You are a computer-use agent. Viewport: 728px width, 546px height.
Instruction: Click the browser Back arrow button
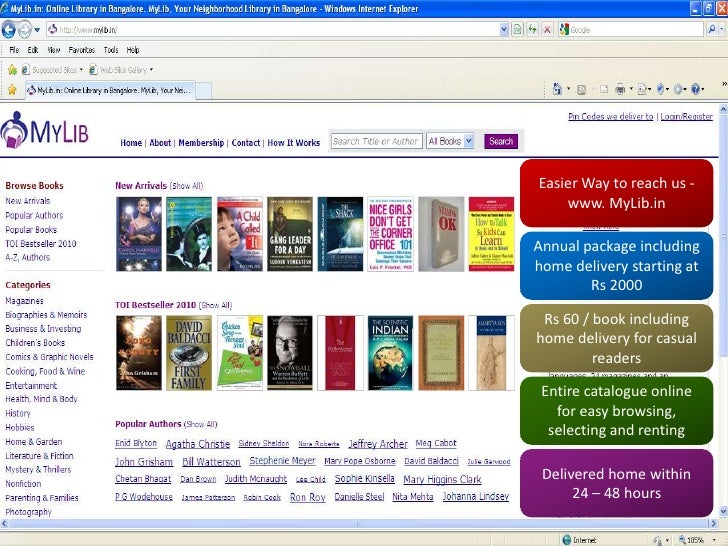tap(9, 30)
